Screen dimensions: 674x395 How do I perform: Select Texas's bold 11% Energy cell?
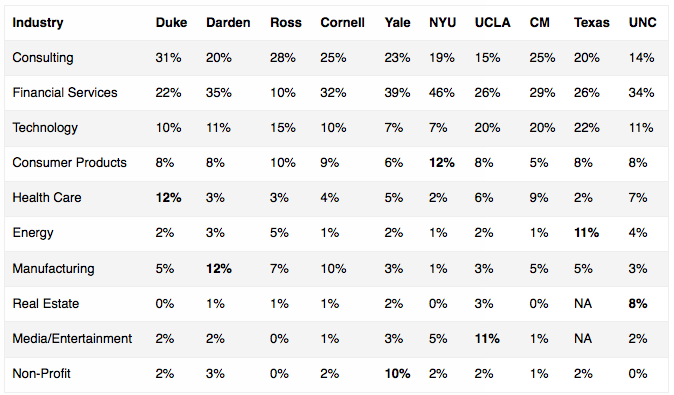(x=586, y=233)
